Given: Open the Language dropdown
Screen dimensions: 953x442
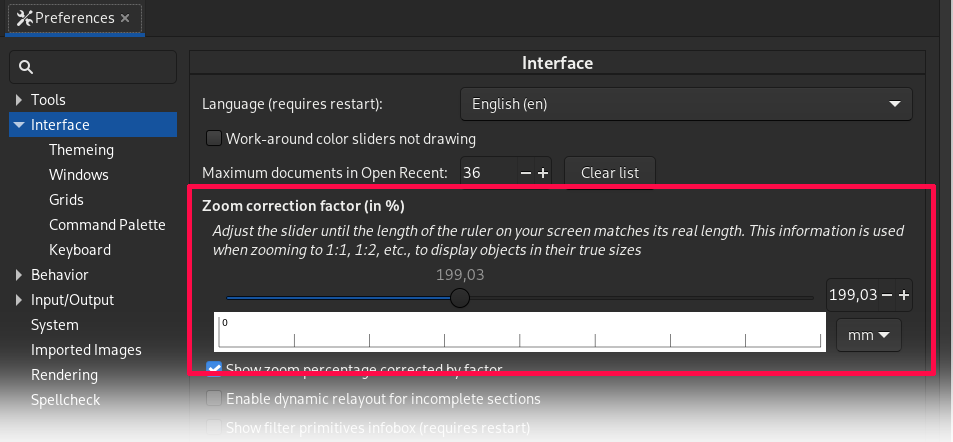Looking at the screenshot, I should (686, 104).
